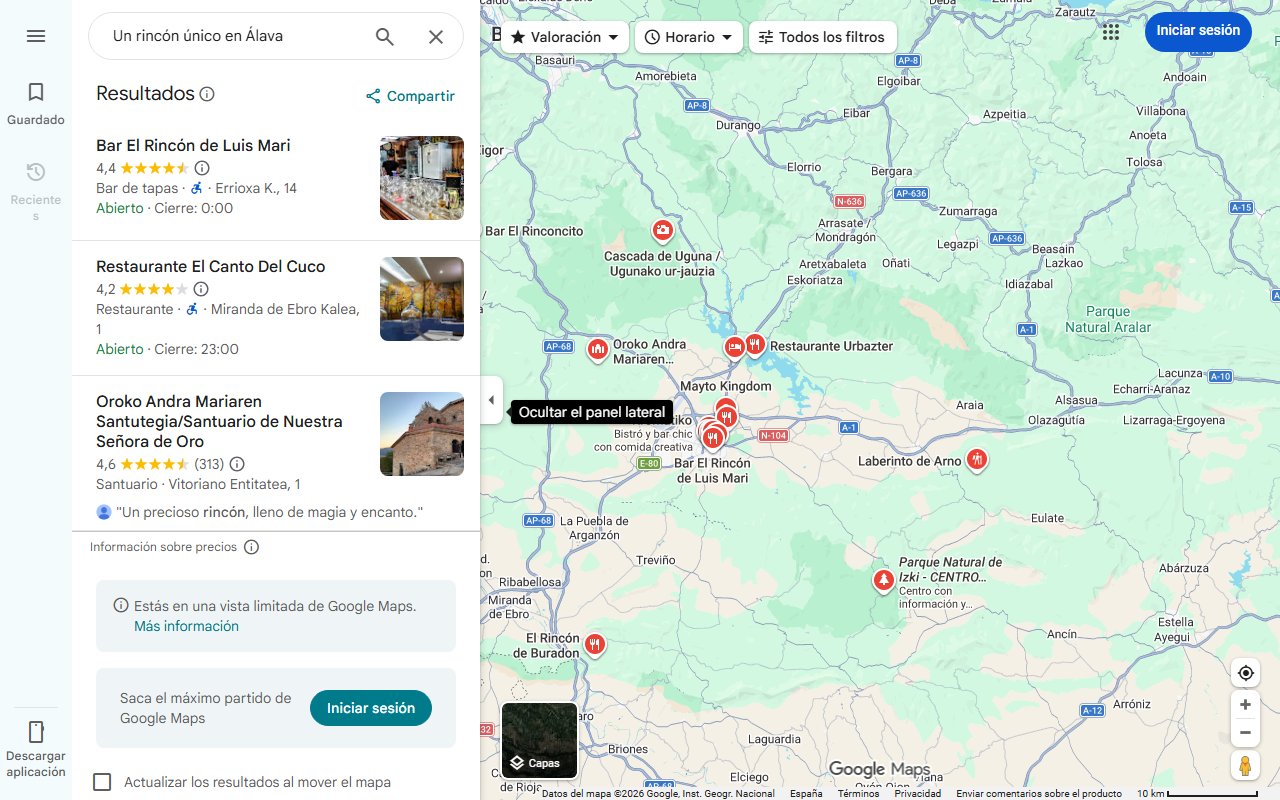Clear the search with the X icon
The height and width of the screenshot is (800, 1280).
pyautogui.click(x=436, y=36)
